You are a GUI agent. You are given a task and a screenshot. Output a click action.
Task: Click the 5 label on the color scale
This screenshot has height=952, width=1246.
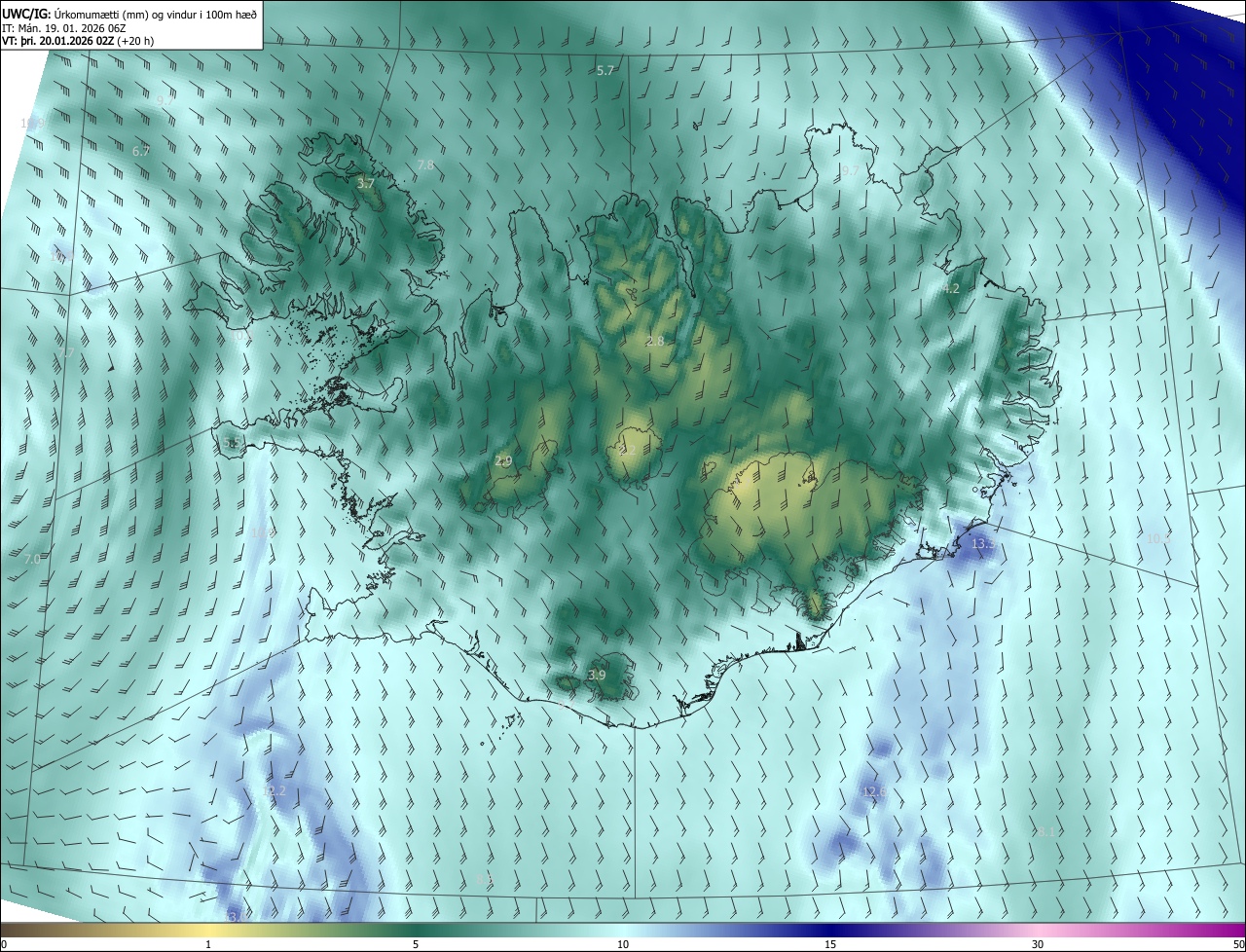pos(416,945)
